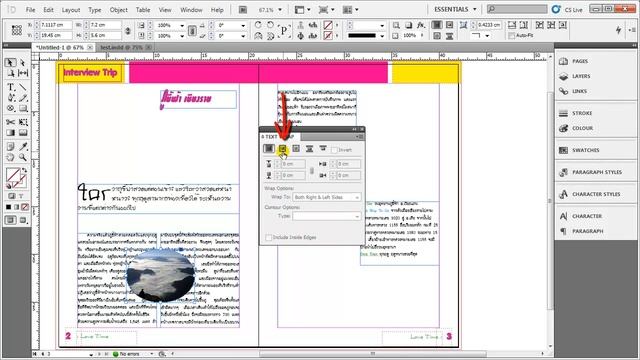Image resolution: width=640 pixels, height=360 pixels.
Task: Select the Eyedropper tool
Action: (x=23, y=147)
